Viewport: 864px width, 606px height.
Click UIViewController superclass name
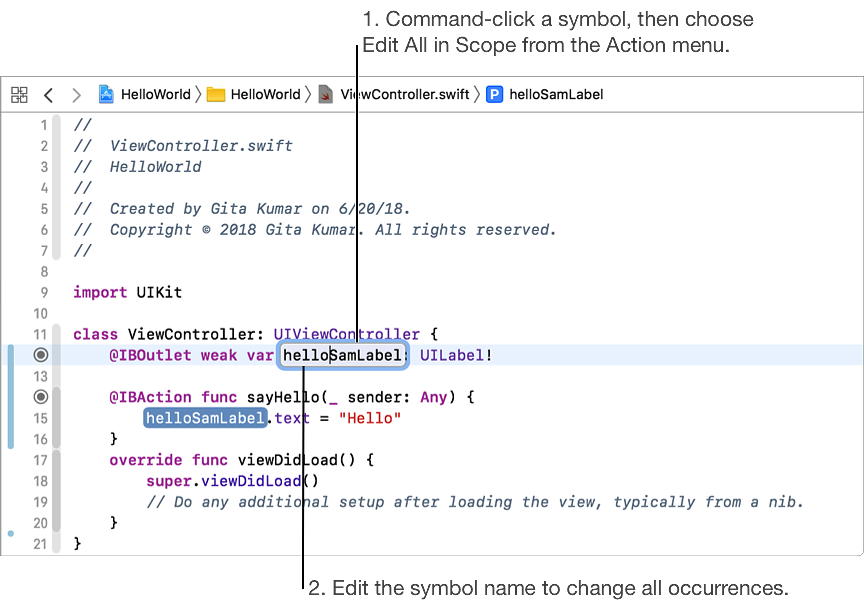[x=347, y=334]
